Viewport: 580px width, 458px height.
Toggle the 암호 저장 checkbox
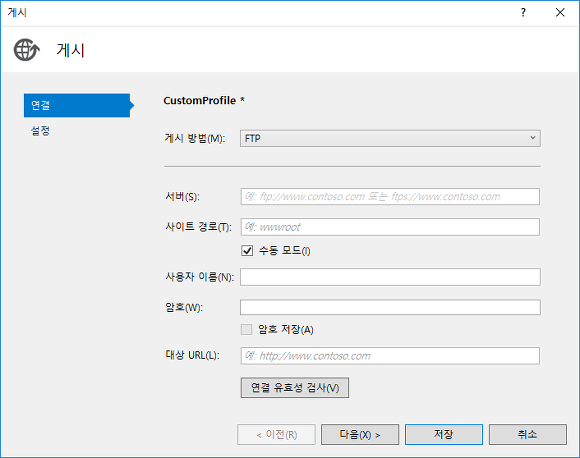pos(246,329)
